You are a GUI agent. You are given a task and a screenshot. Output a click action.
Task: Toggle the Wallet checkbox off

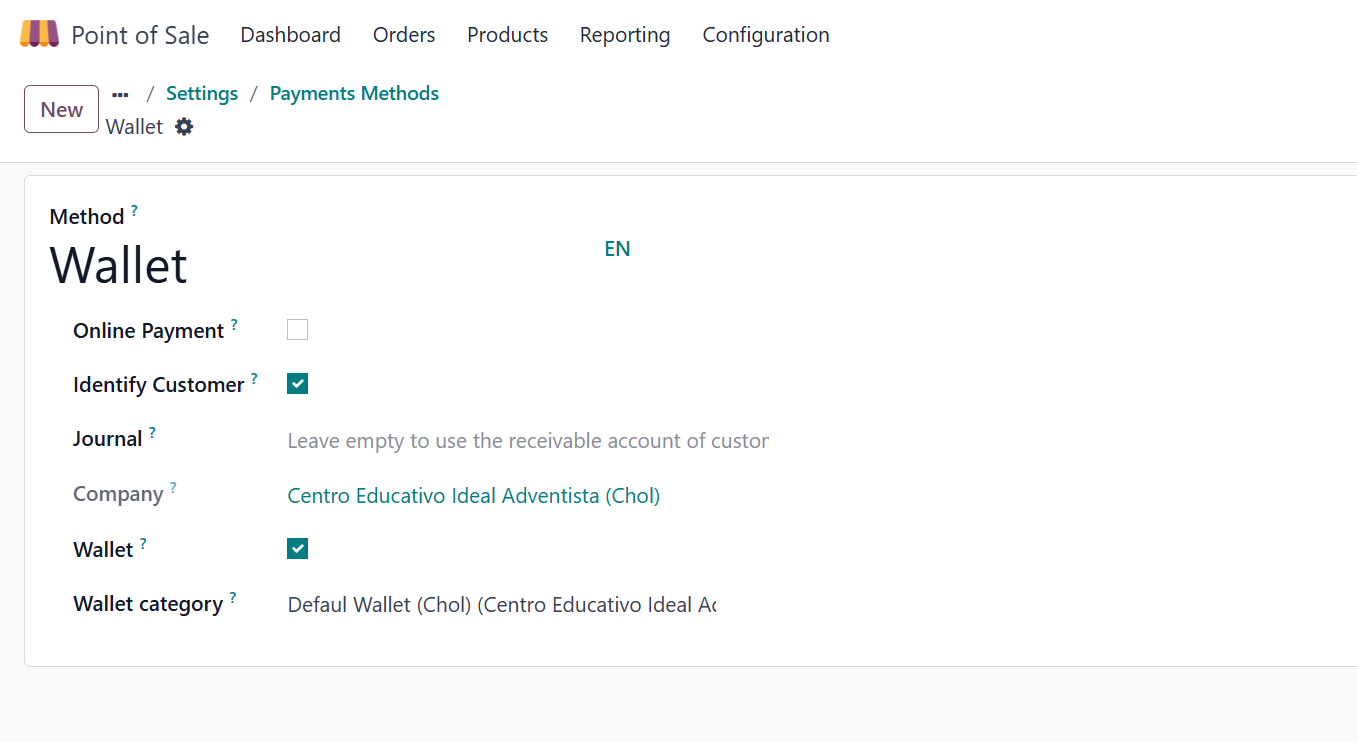[x=297, y=549]
